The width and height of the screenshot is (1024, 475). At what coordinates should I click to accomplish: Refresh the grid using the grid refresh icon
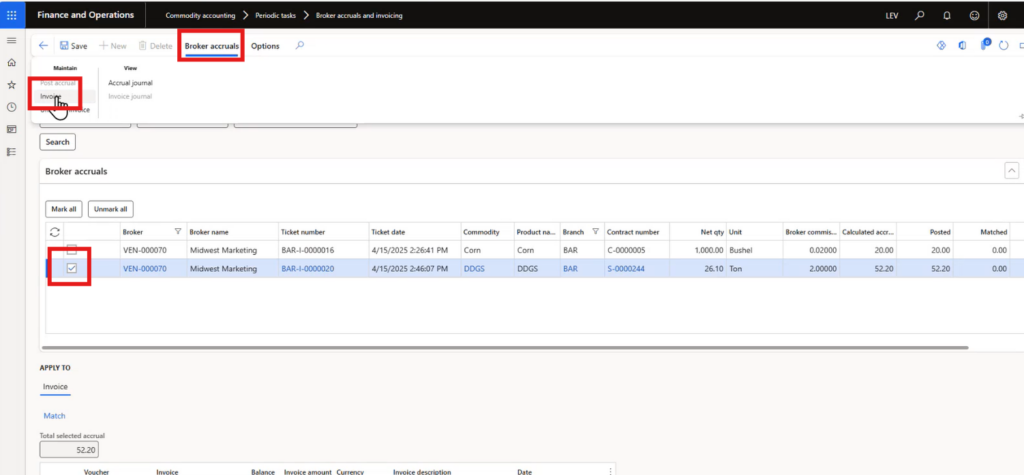(x=55, y=231)
